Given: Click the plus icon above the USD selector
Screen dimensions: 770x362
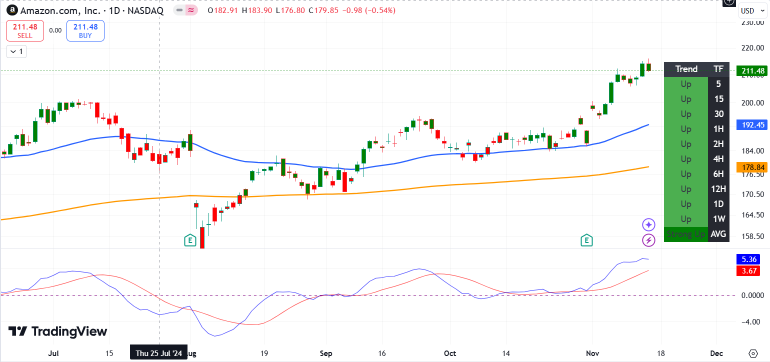Looking at the screenshot, I should [x=728, y=2].
